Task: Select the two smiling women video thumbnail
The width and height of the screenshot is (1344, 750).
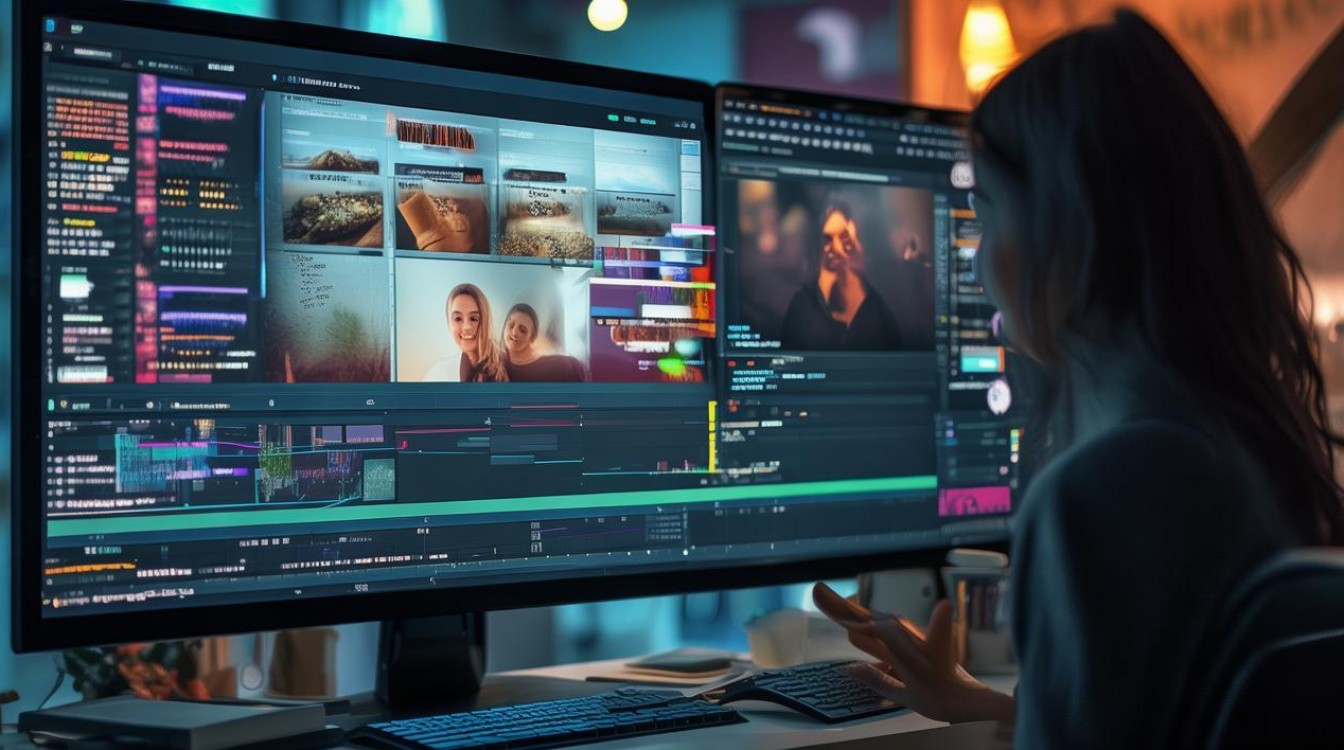Action: coord(492,320)
